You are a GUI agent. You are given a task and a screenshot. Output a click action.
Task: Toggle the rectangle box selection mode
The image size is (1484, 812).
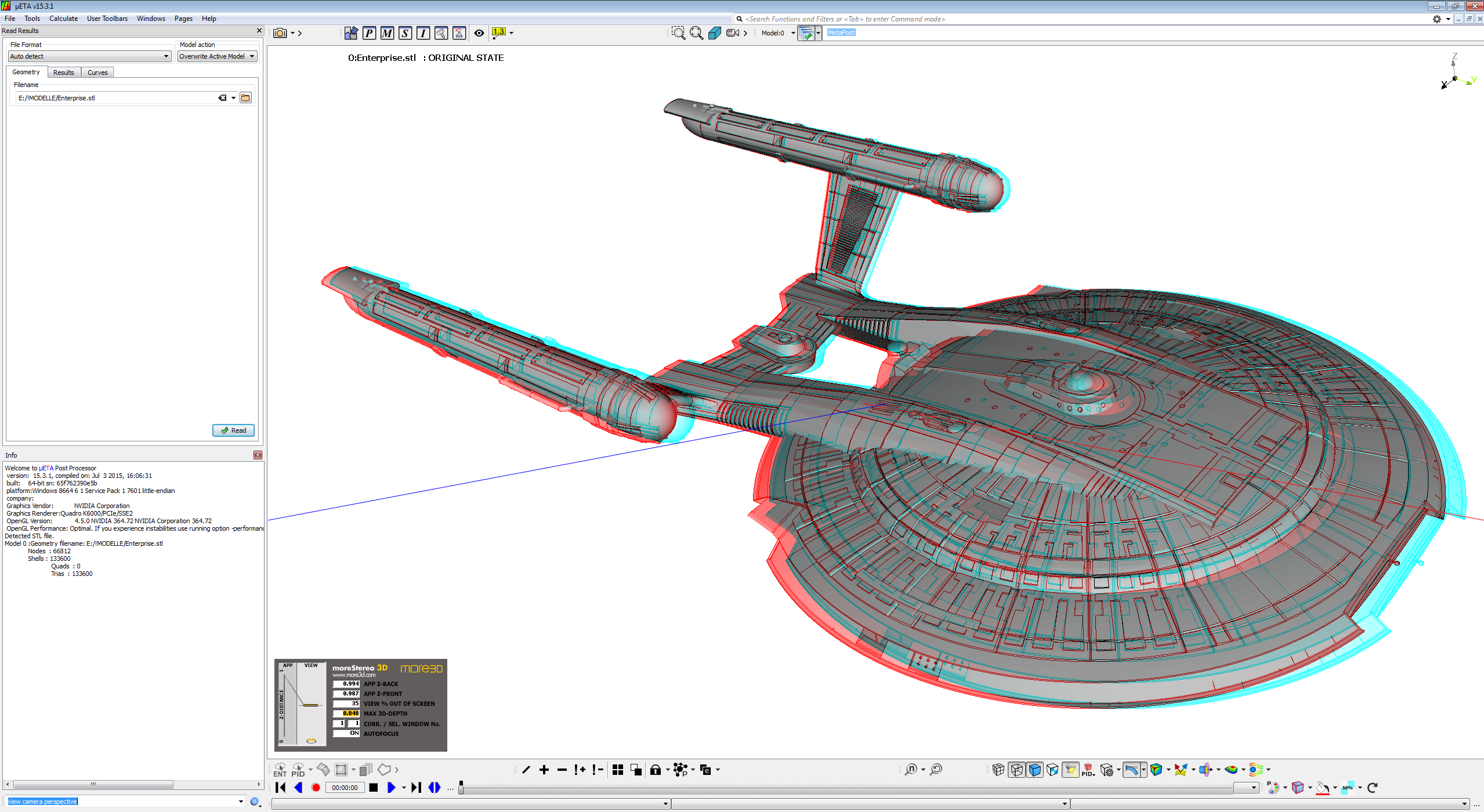(341, 770)
